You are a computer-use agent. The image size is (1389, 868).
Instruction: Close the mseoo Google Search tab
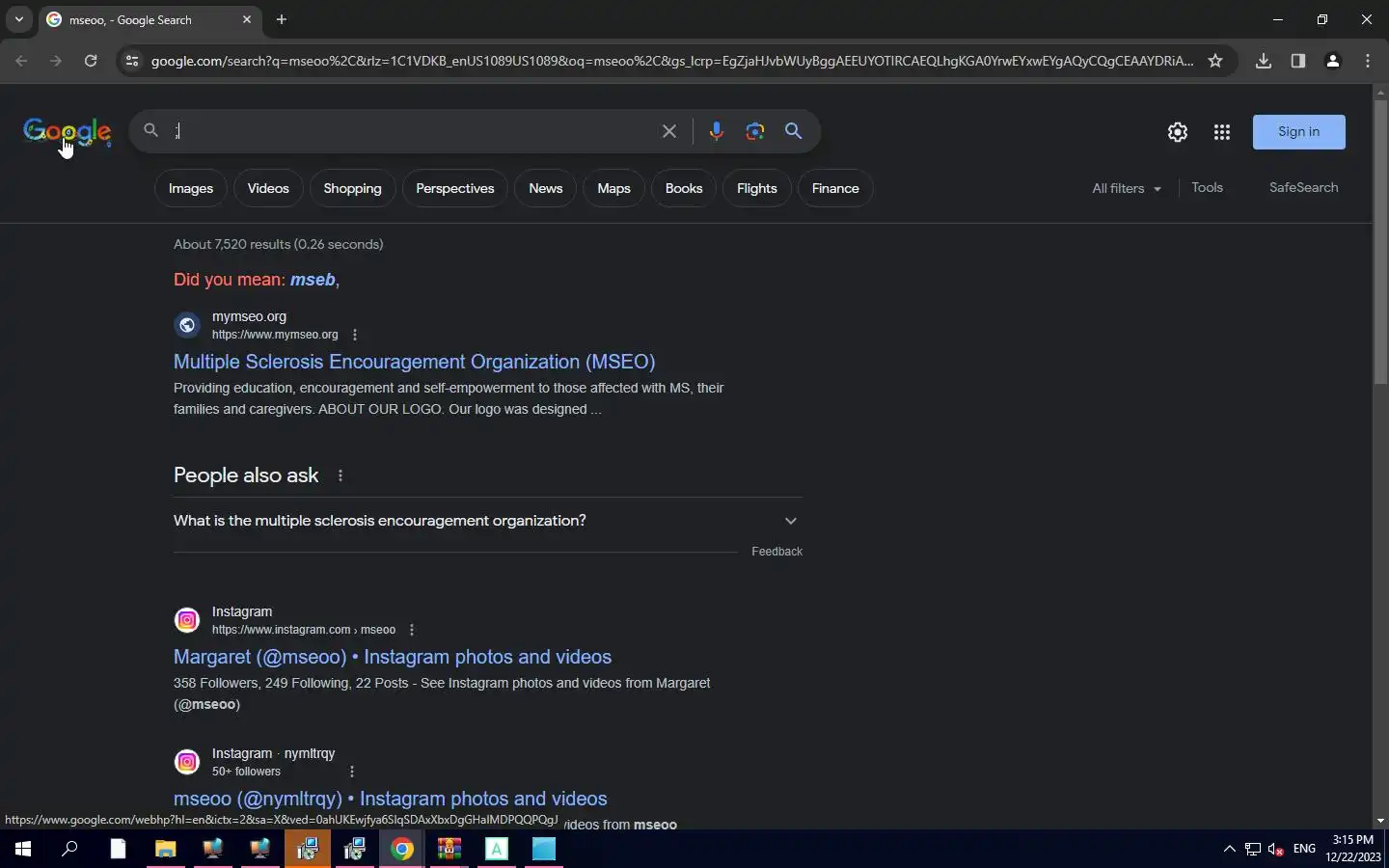pyautogui.click(x=247, y=19)
